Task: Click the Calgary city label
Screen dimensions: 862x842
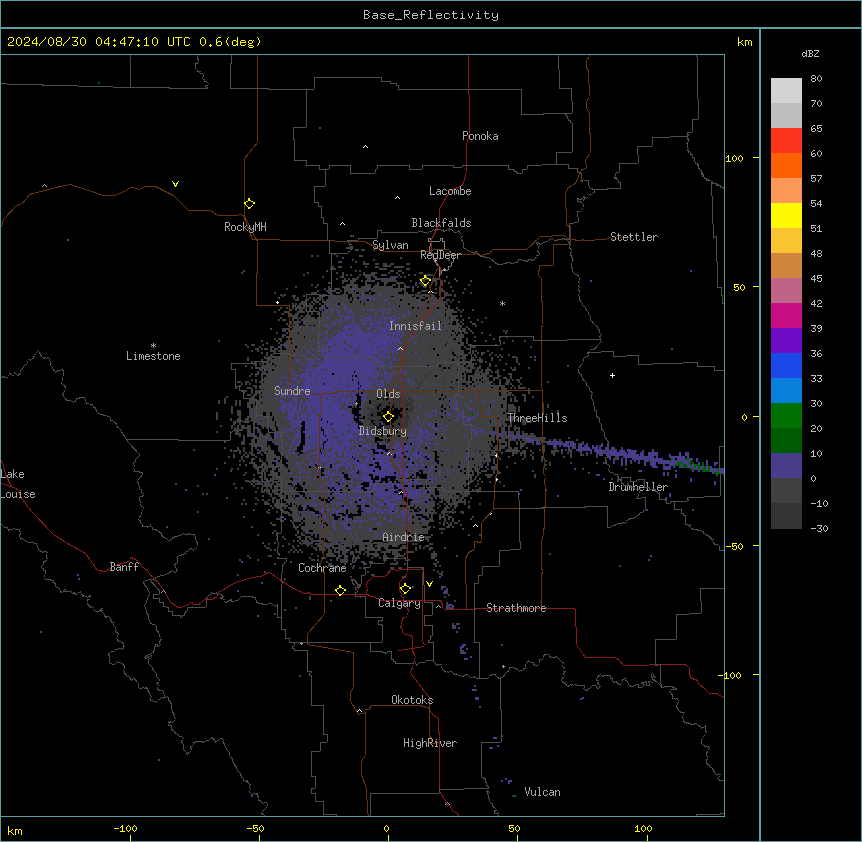Action: coord(400,603)
